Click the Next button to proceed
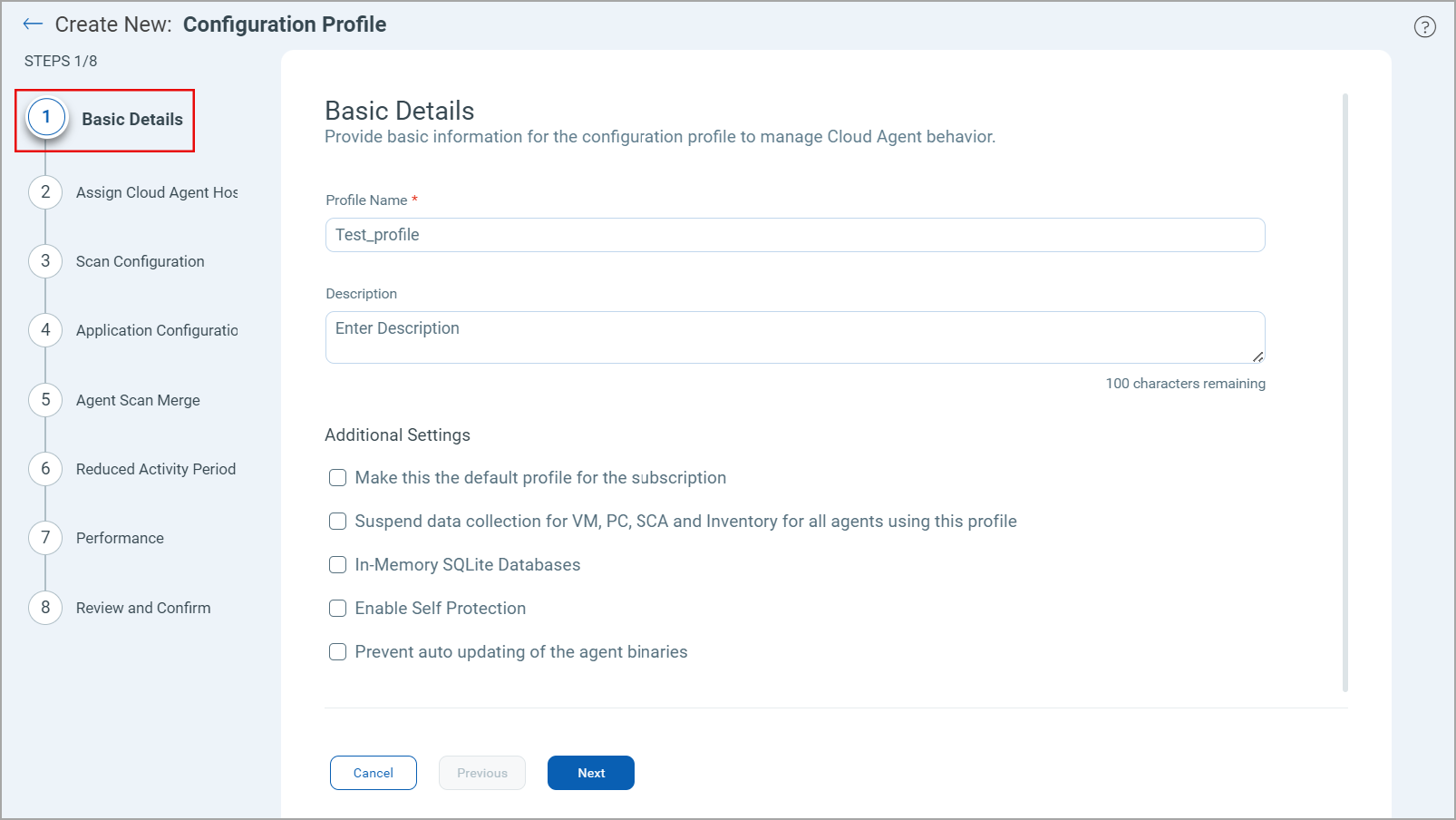Screen dimensions: 1456x820 [590, 772]
